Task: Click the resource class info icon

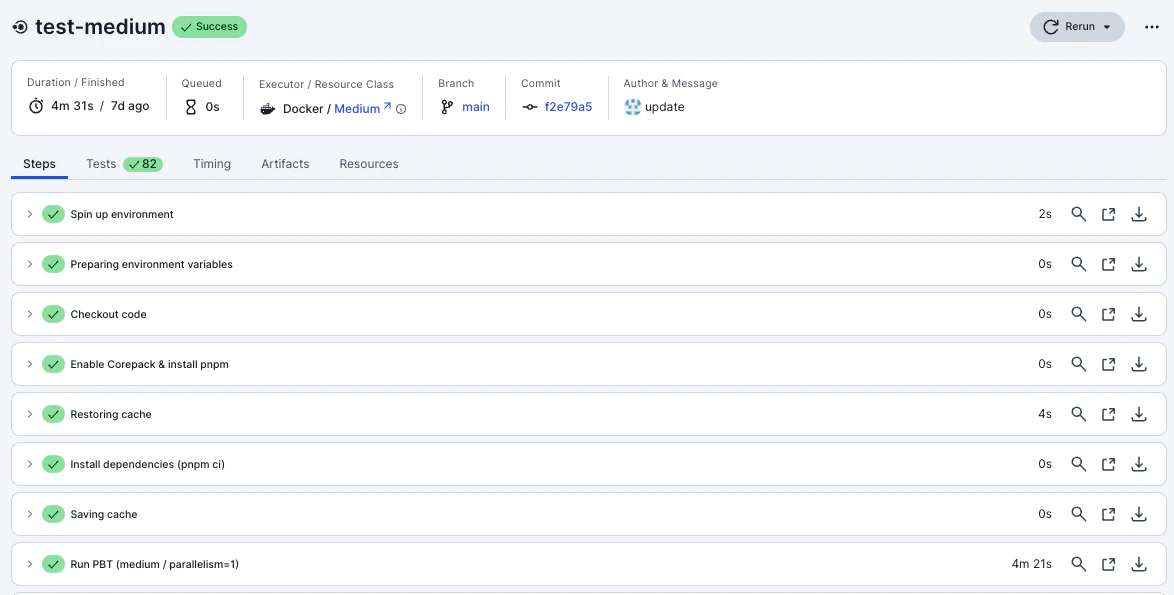Action: pyautogui.click(x=401, y=109)
